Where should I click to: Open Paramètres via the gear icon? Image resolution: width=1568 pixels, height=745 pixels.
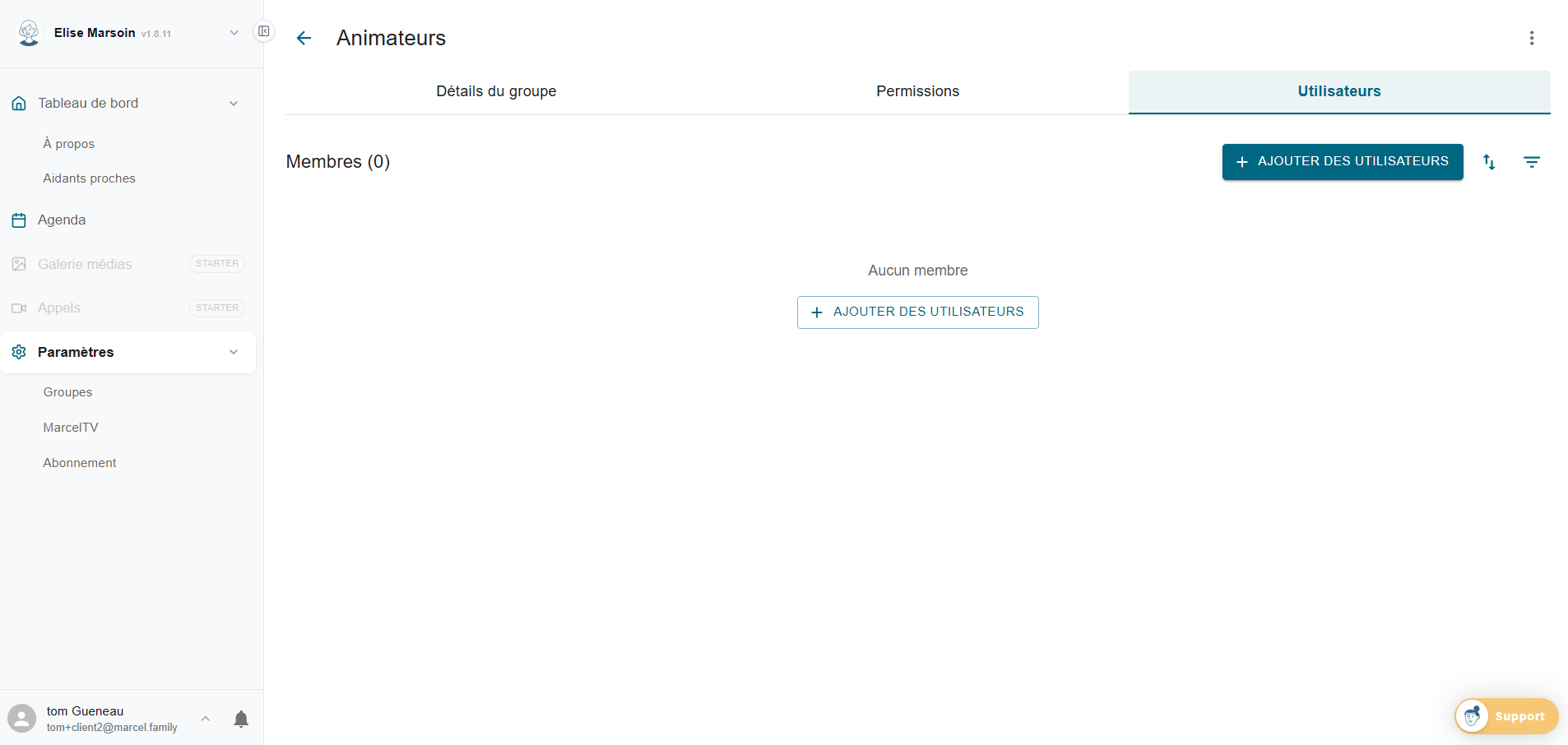pyautogui.click(x=18, y=352)
